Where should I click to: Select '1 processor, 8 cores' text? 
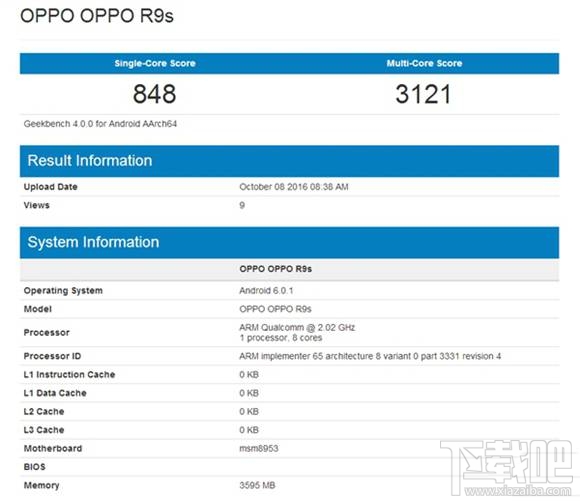click(281, 338)
